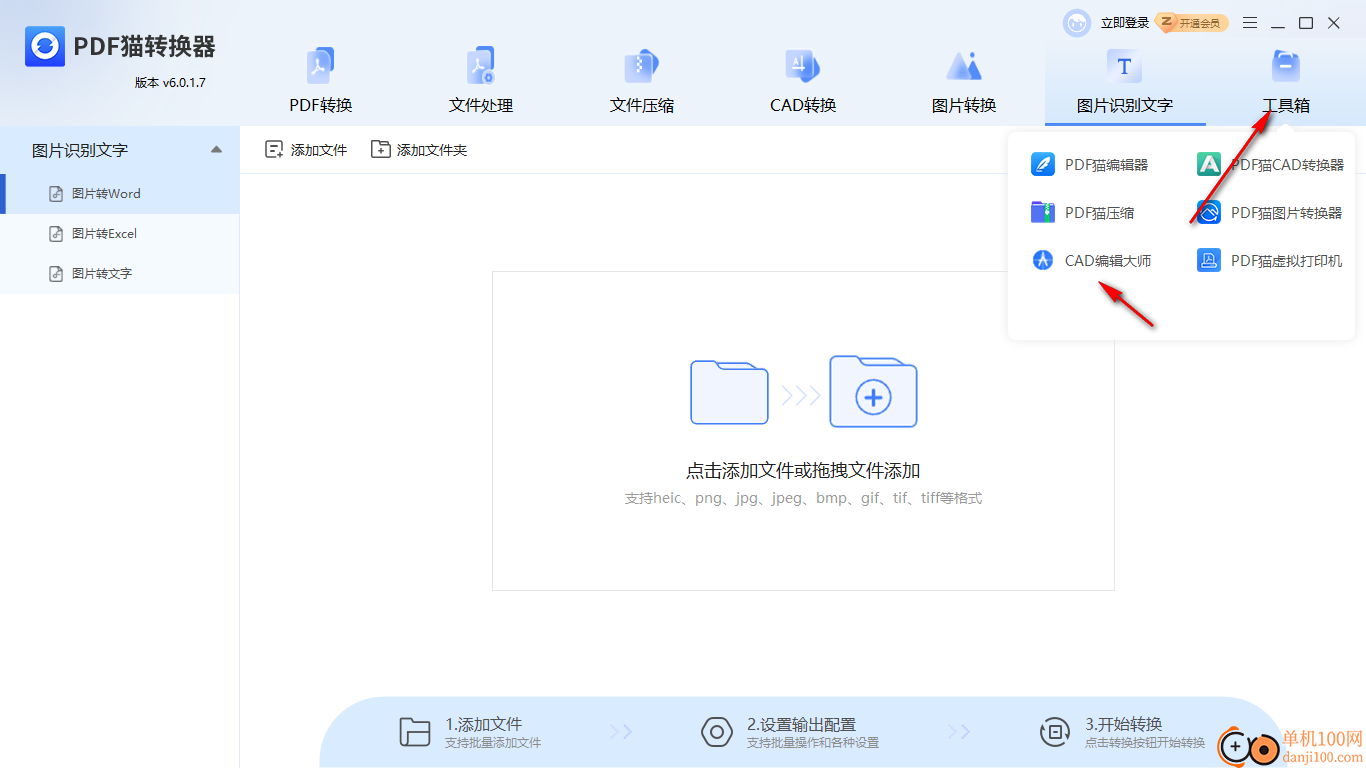Click the 3.开始转换 step icon

click(1055, 732)
